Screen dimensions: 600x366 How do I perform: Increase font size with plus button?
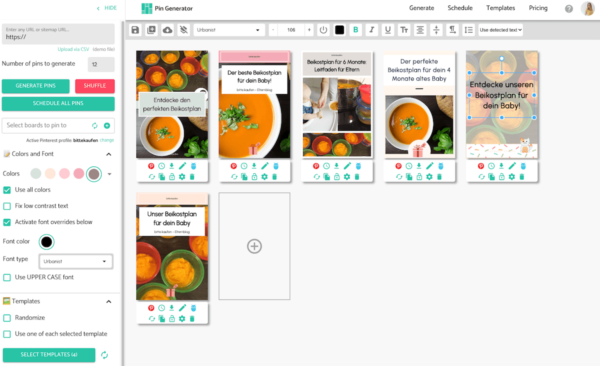coord(309,30)
